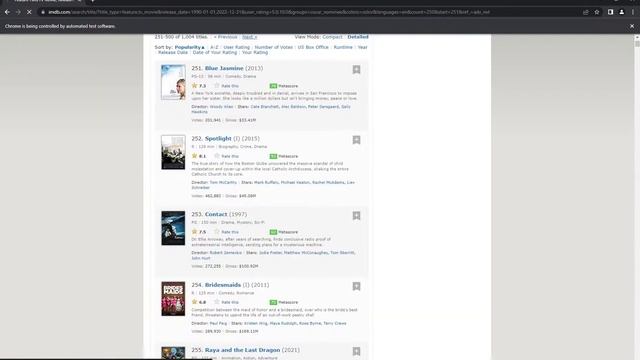Sort results by Number of Votes
Viewport: 640px width, 360px height.
pyautogui.click(x=273, y=47)
